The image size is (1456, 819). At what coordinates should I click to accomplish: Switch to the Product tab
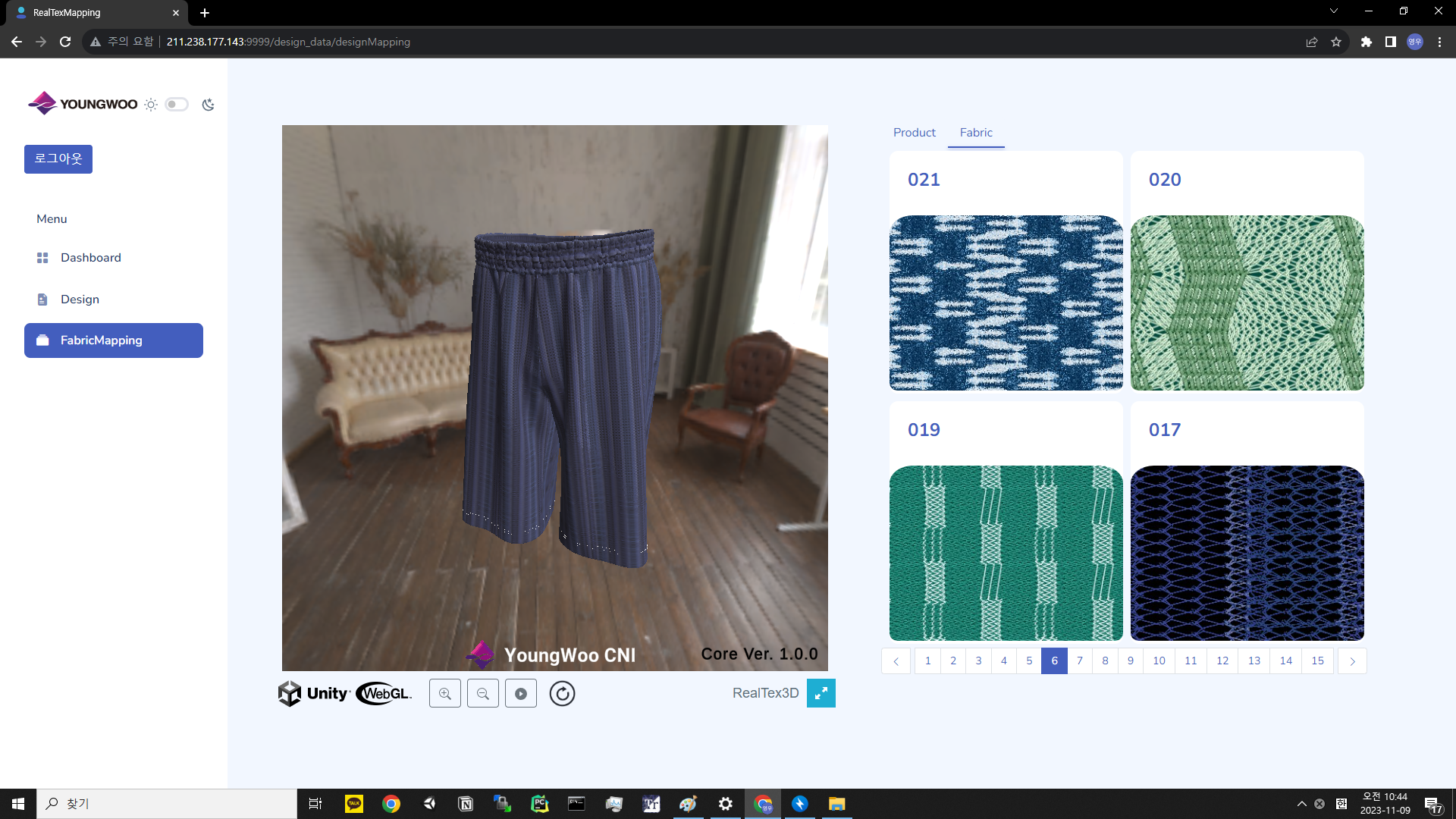914,133
